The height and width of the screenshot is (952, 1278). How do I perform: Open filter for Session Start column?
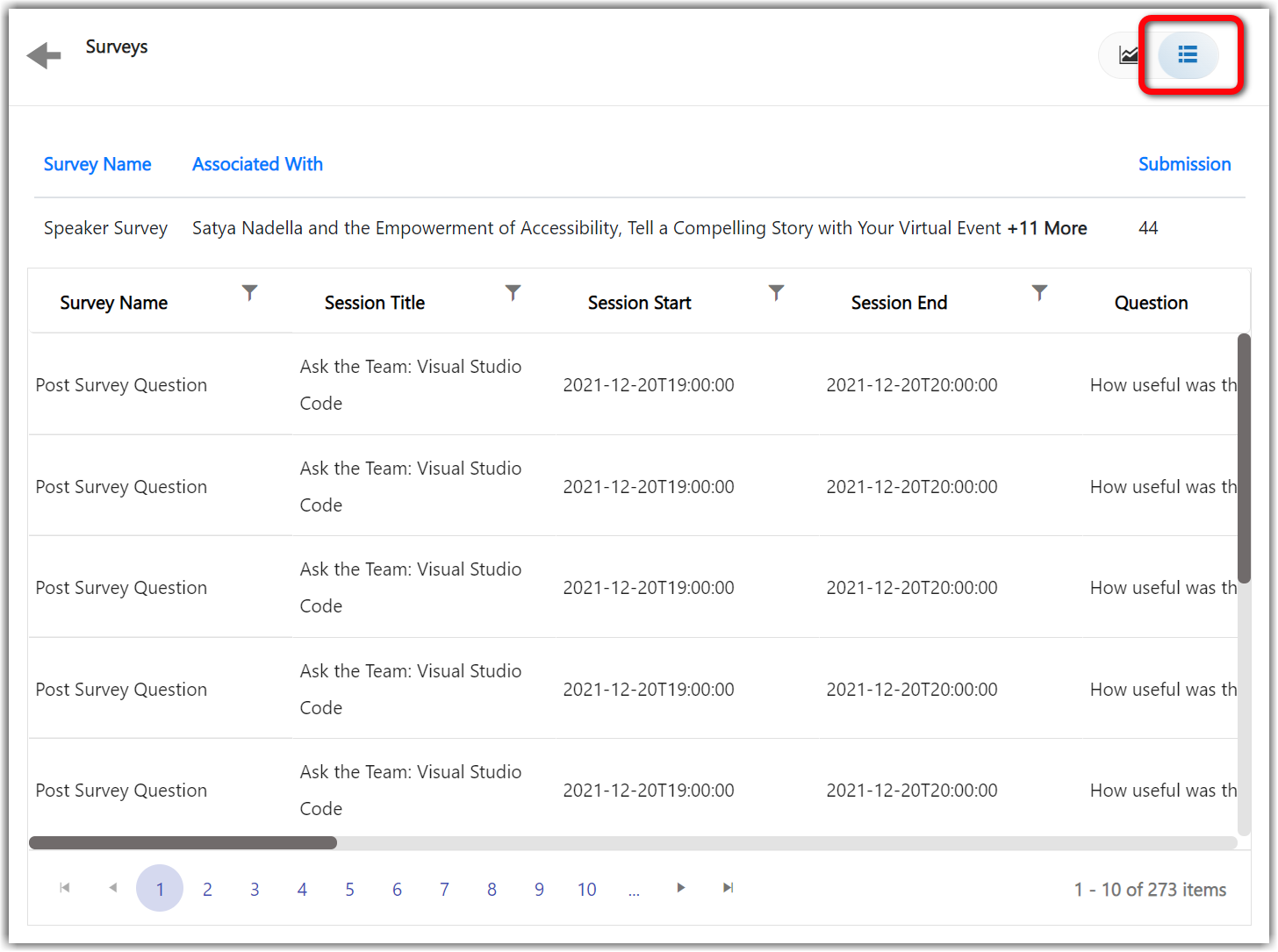[x=777, y=293]
